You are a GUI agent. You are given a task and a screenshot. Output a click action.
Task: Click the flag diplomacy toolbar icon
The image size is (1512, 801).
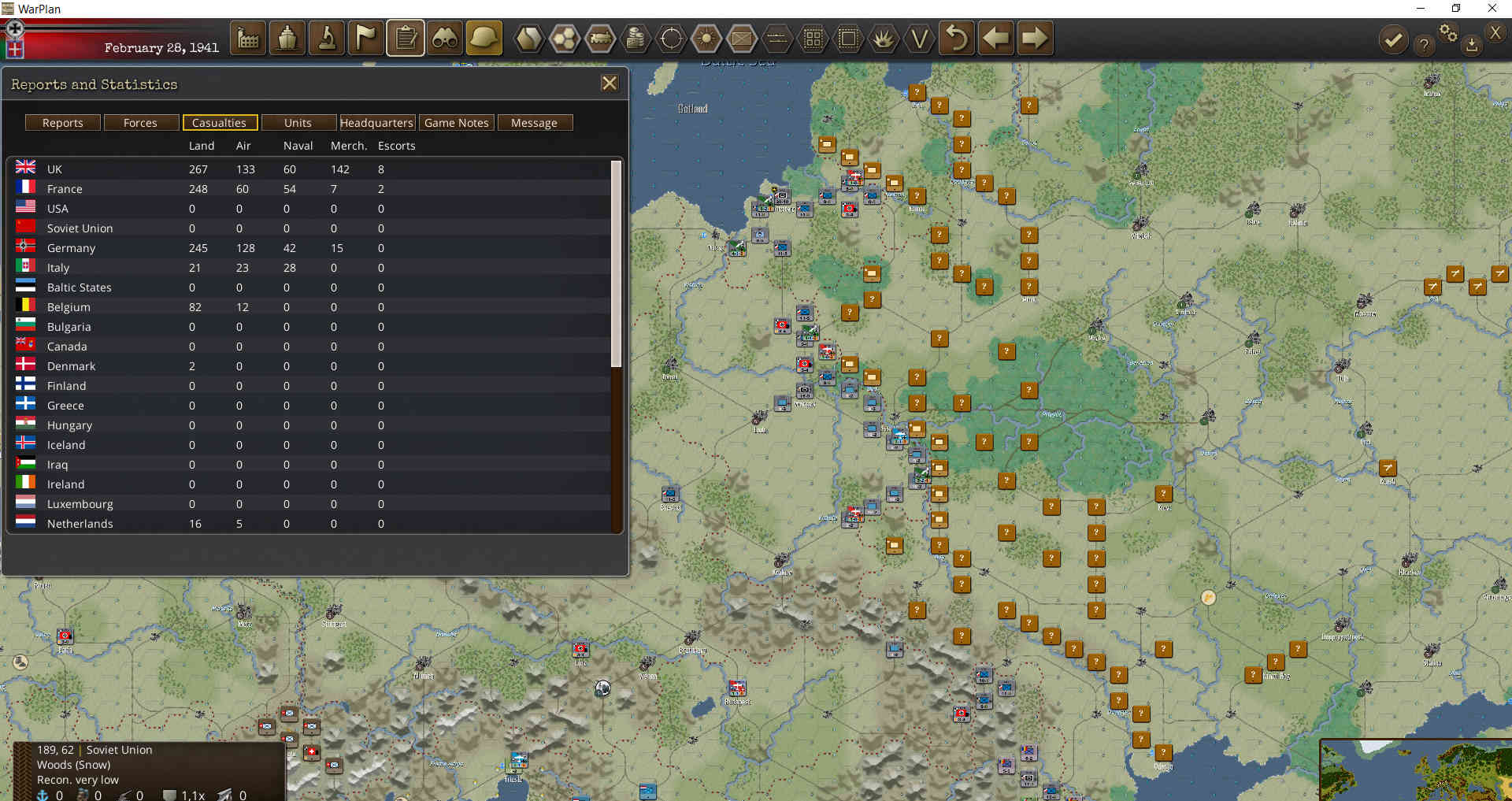coord(366,38)
